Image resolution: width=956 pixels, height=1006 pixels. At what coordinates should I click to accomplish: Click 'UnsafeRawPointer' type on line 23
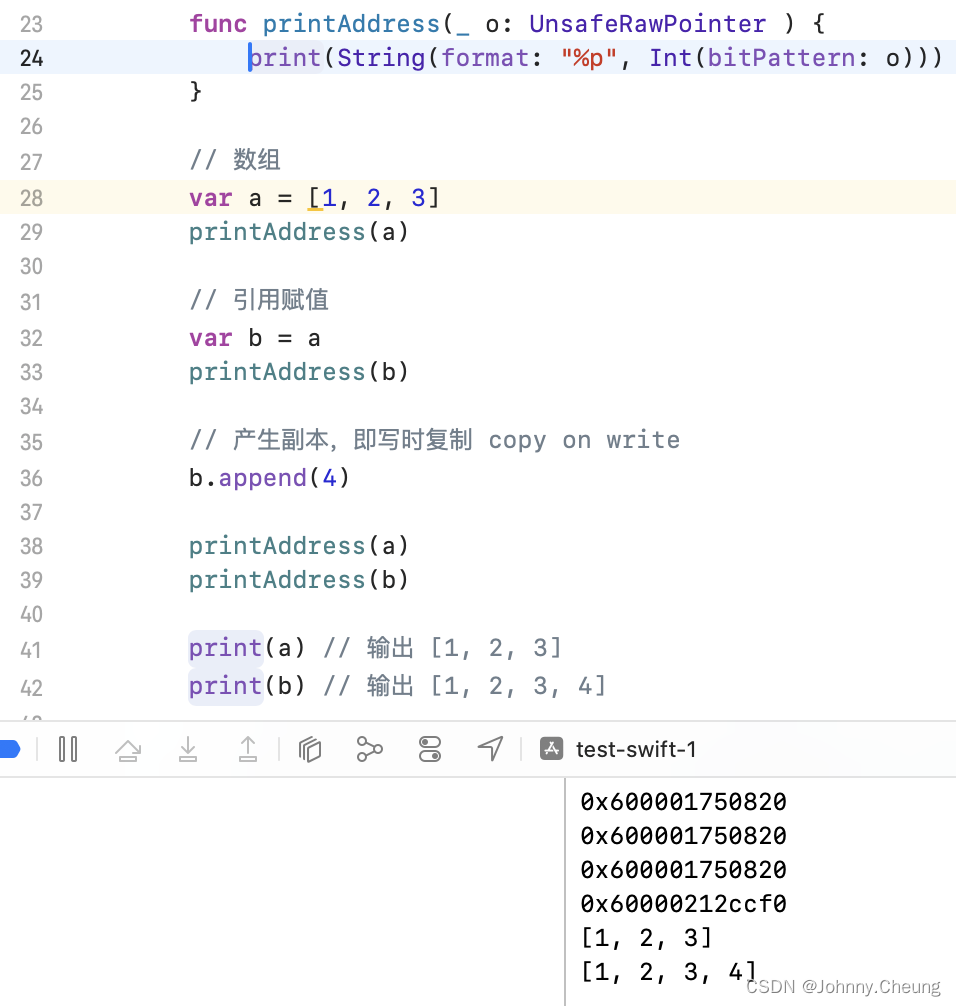[x=647, y=24]
